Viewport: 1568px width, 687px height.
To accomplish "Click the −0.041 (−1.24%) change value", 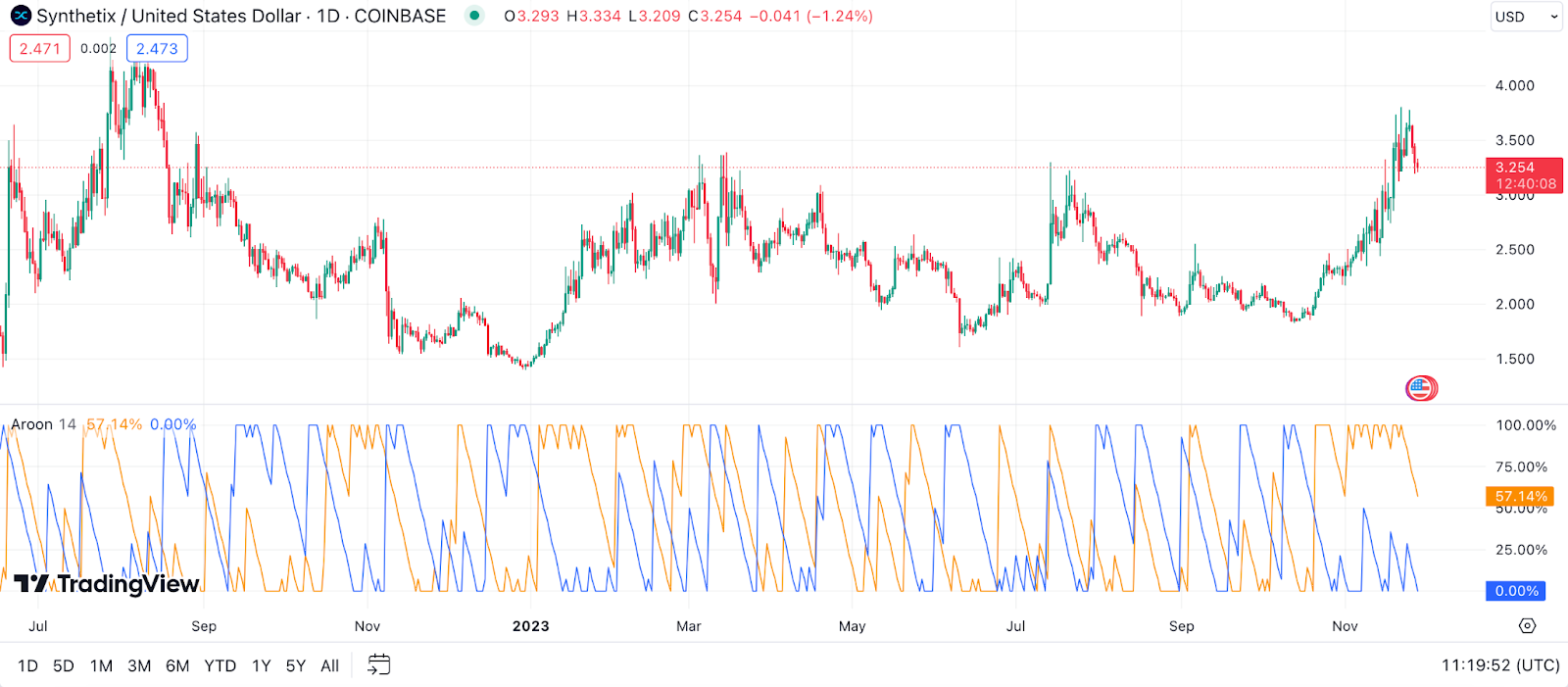I will point(810,16).
